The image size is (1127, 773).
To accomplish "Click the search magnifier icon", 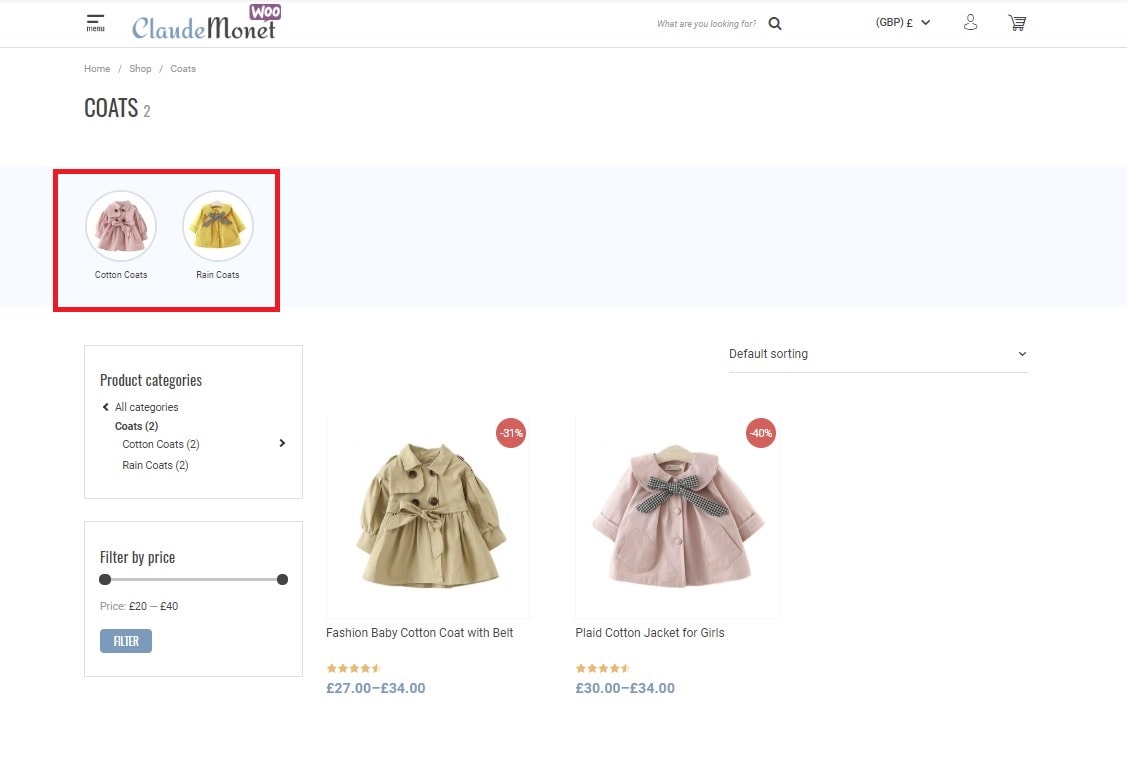I will [775, 24].
